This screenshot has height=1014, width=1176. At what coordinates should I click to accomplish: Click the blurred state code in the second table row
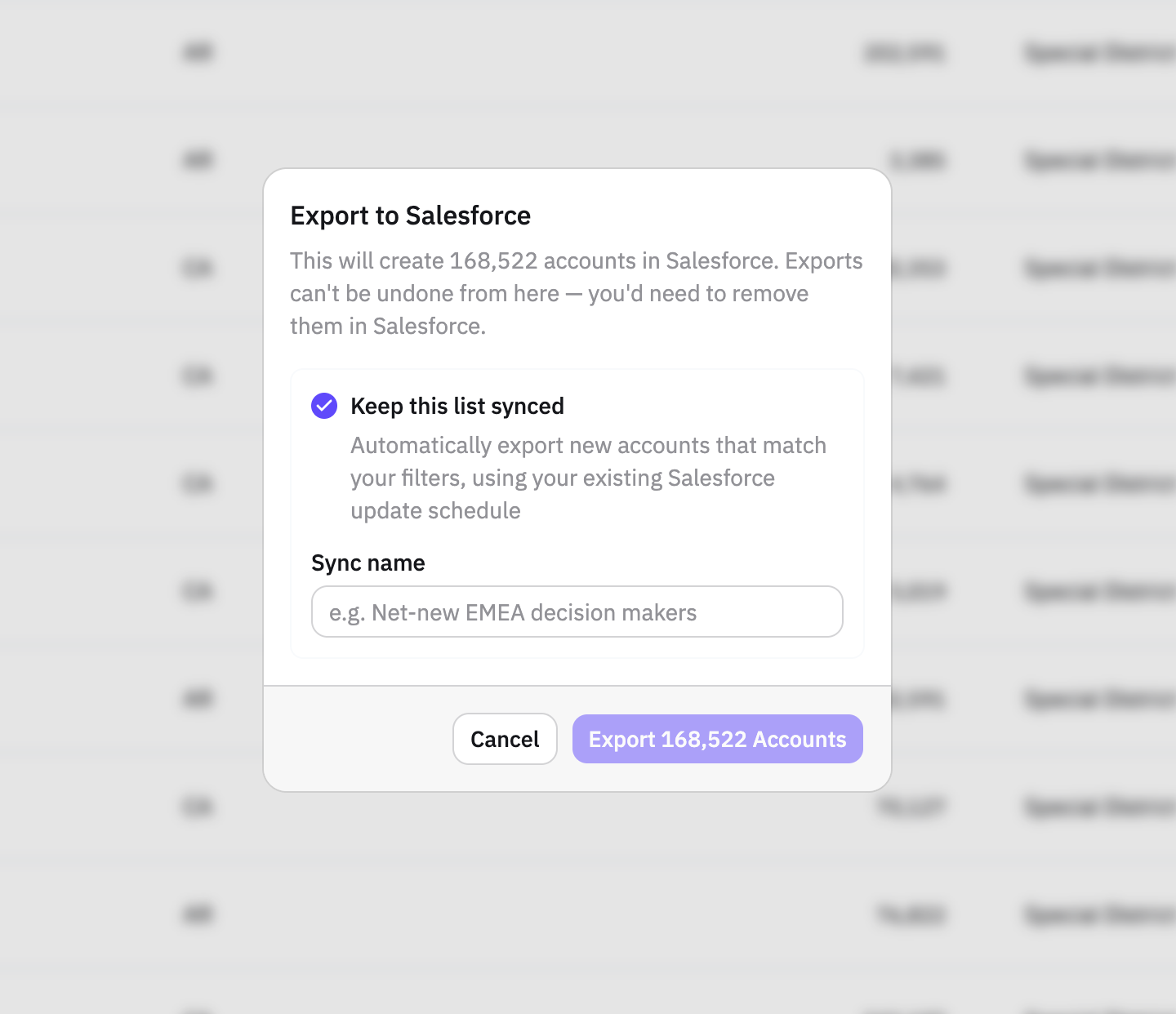tap(198, 160)
